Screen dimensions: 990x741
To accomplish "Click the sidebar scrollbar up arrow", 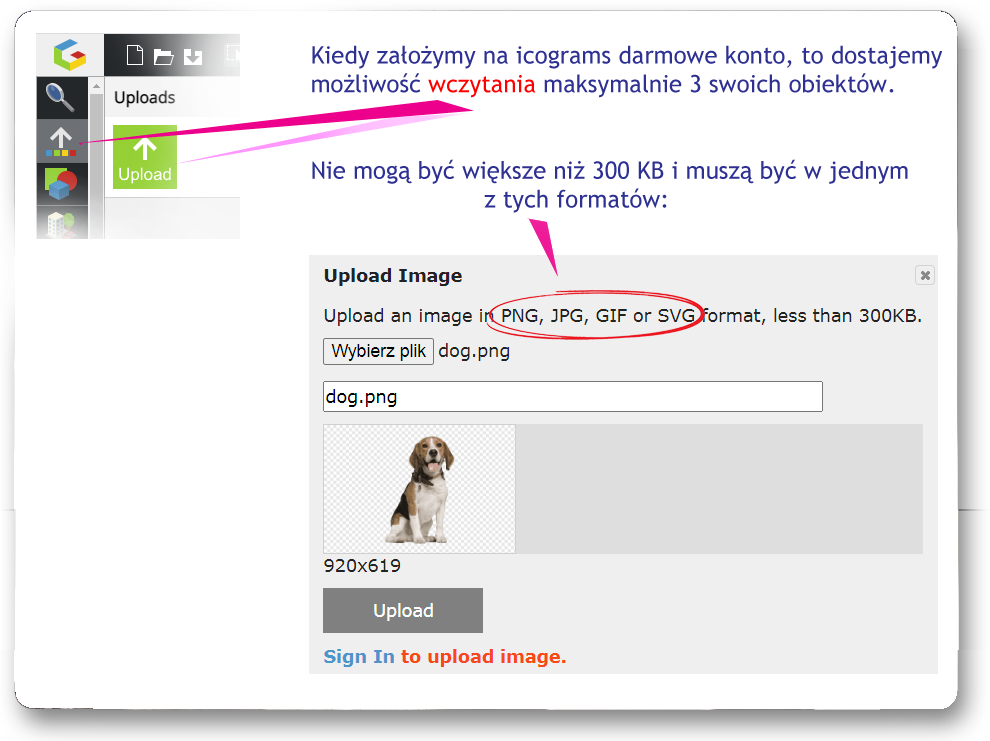I will tap(96, 87).
